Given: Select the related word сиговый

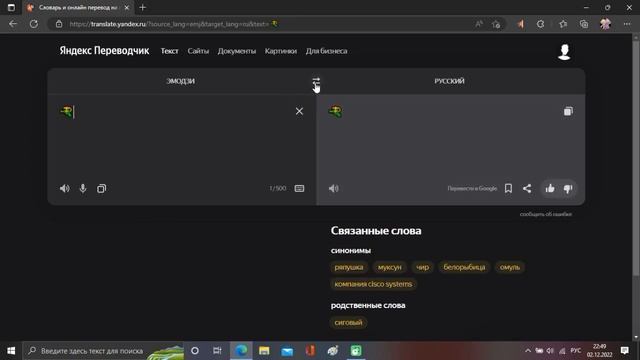Looking at the screenshot, I should coord(348,322).
